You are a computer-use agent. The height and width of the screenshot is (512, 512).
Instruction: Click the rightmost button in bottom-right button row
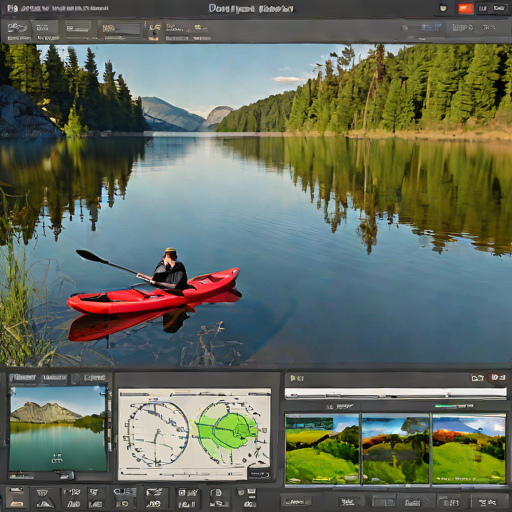(487, 502)
